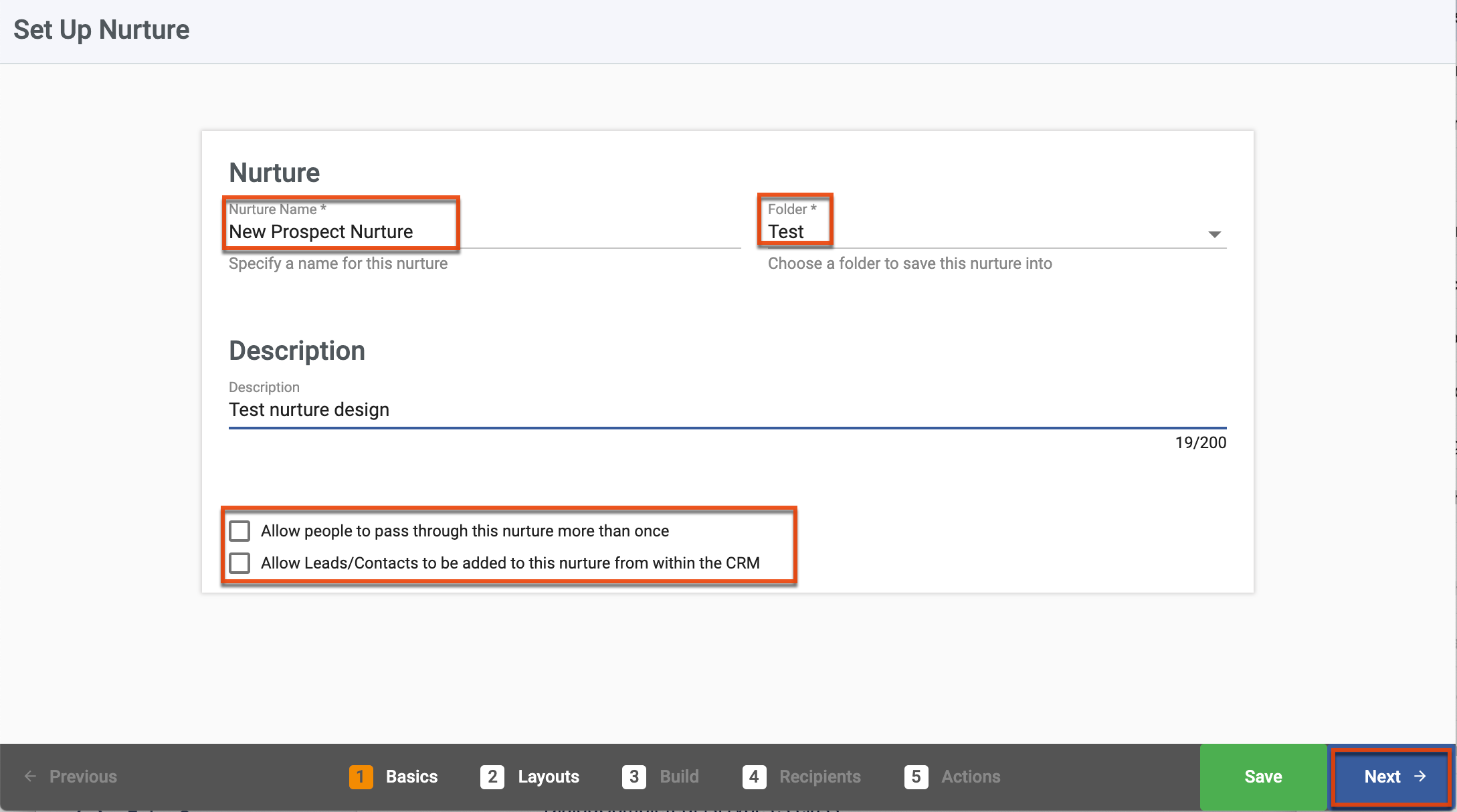Enable passing through nurture more than once

coord(239,531)
